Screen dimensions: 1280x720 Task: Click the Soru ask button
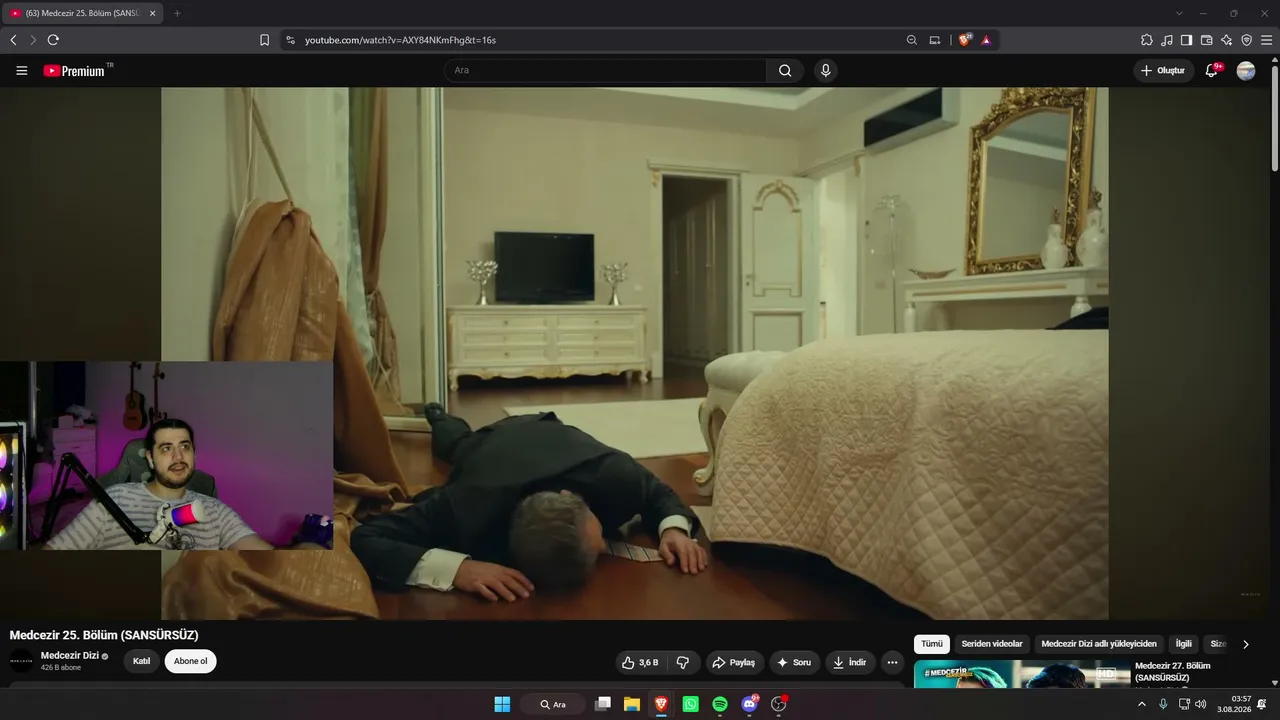coord(794,662)
